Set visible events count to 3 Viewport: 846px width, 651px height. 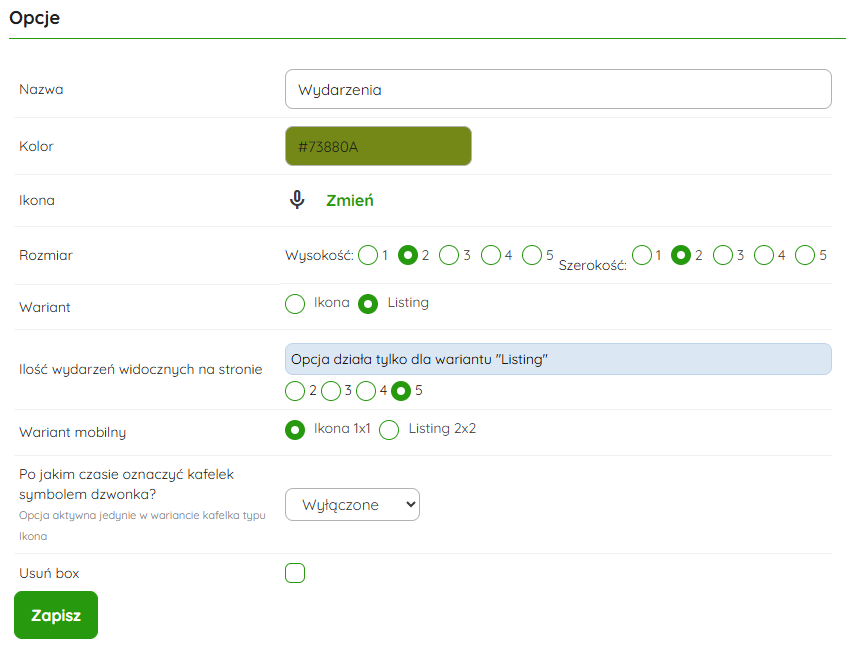point(330,390)
